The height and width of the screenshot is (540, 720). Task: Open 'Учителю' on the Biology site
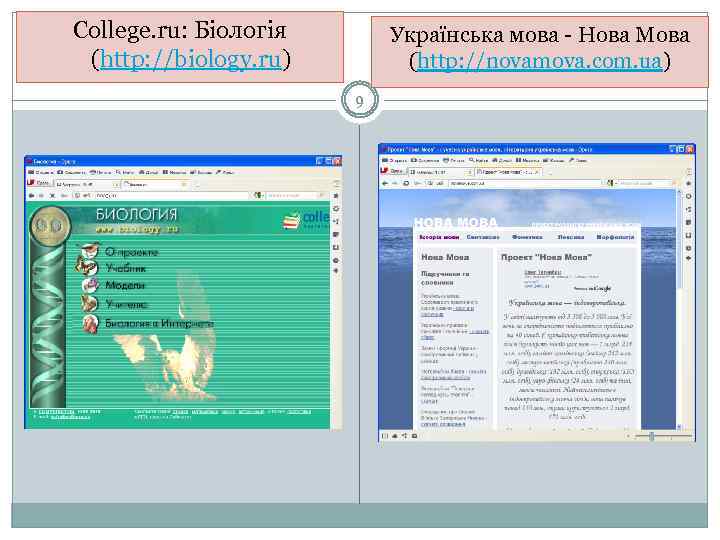tap(126, 304)
